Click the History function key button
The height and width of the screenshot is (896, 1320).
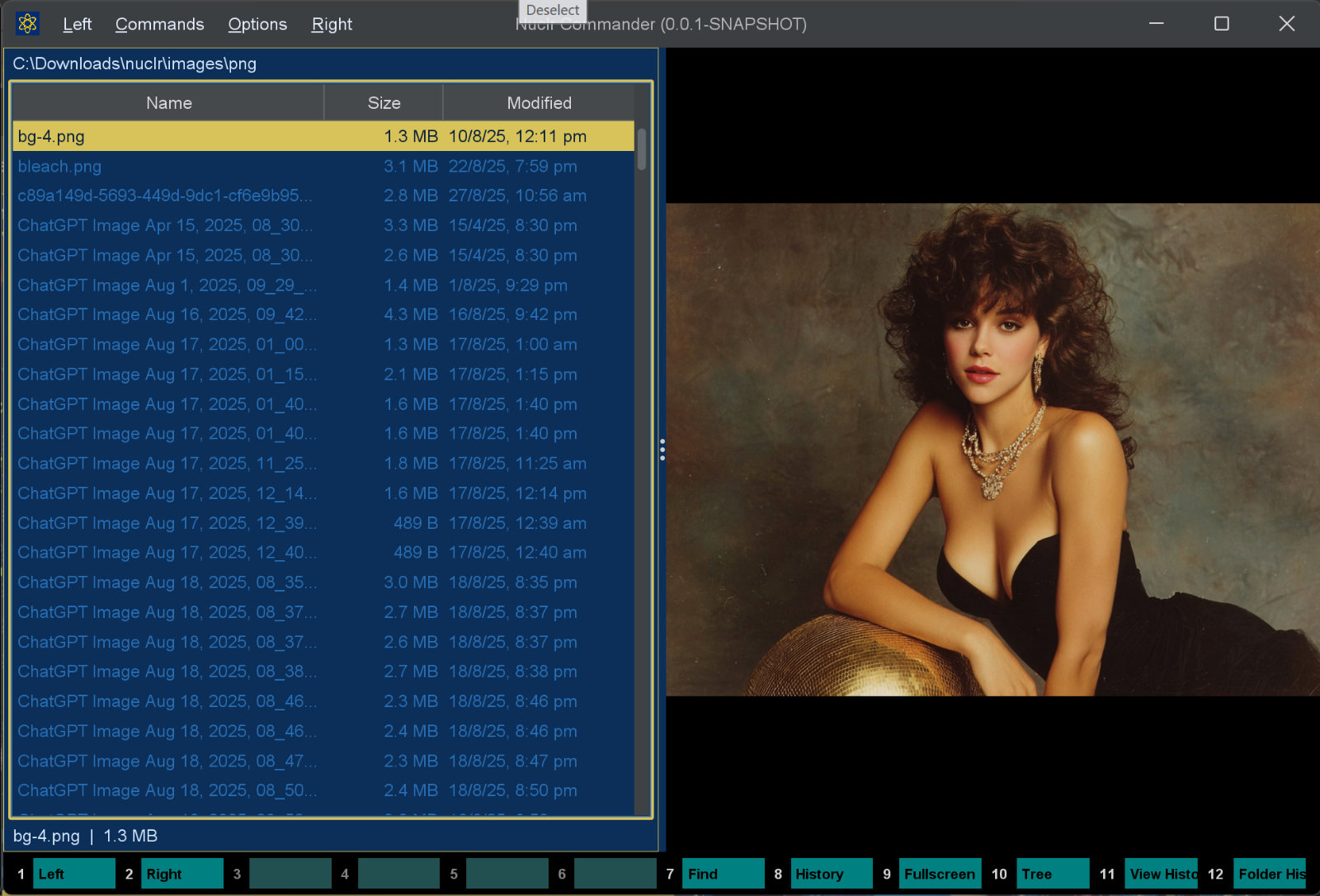[832, 874]
